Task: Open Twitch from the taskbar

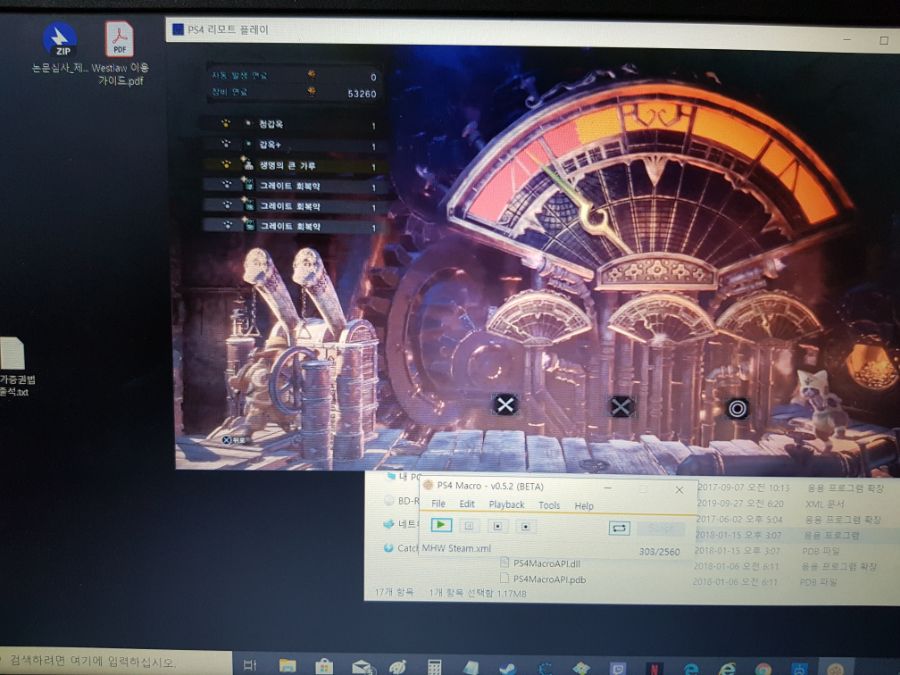Action: (618, 668)
